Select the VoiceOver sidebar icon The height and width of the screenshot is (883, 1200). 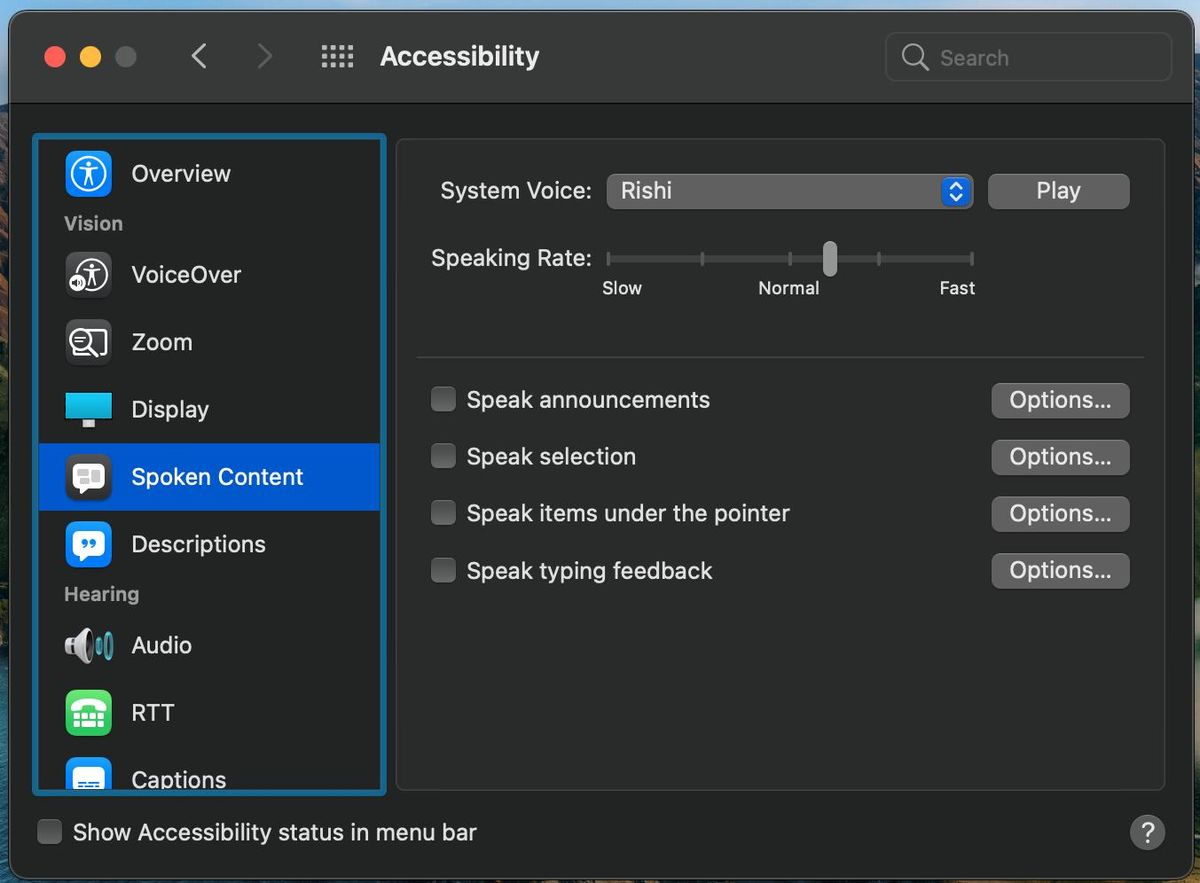(88, 274)
